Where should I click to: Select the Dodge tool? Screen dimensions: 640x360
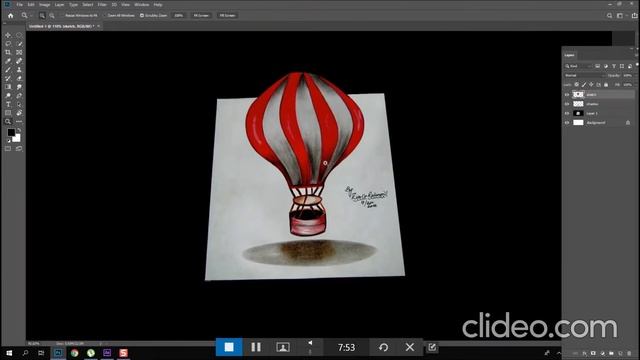click(8, 96)
